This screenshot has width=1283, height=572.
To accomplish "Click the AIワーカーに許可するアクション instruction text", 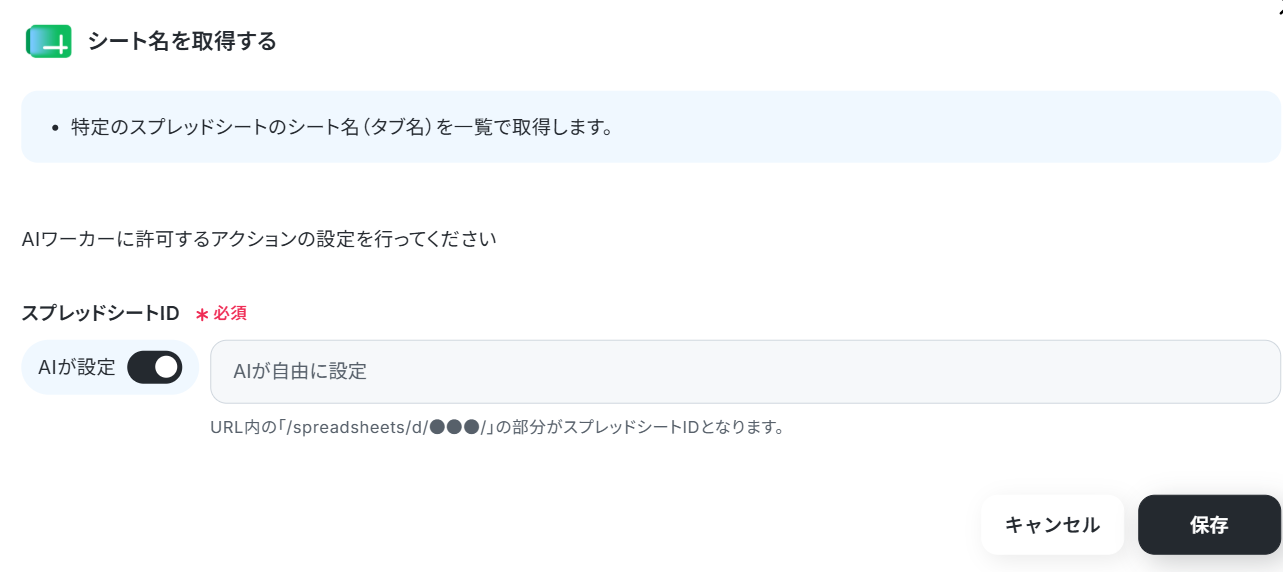I will [259, 240].
